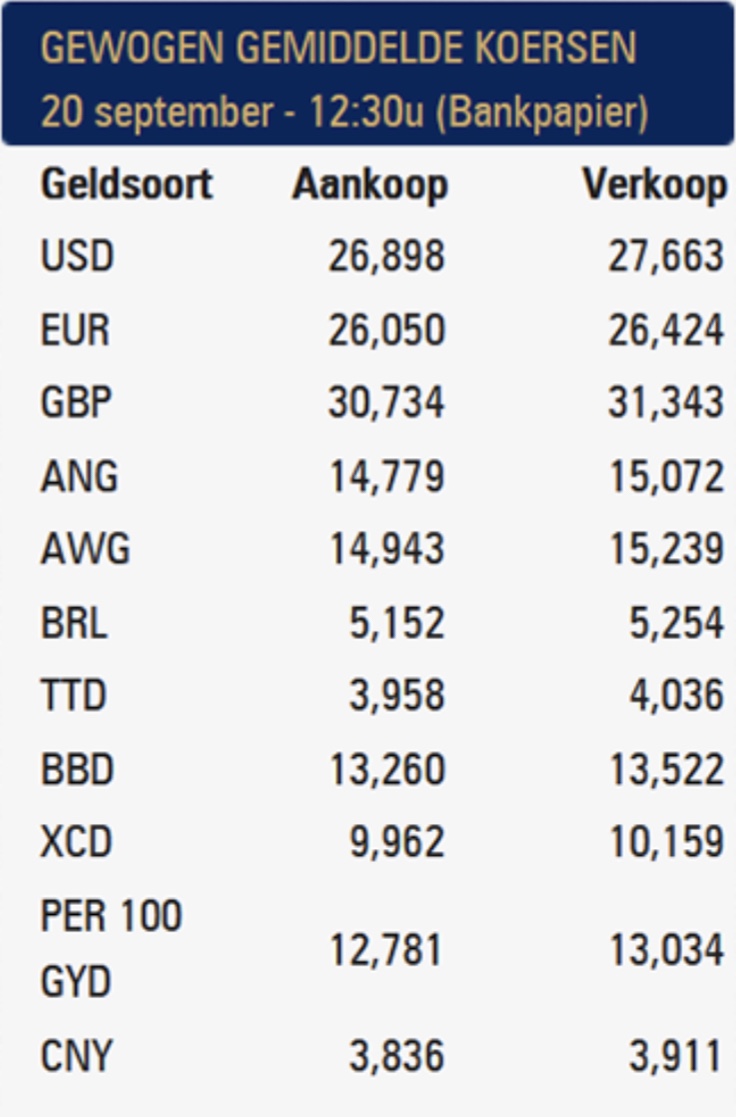Select the BRL currency label

[74, 624]
